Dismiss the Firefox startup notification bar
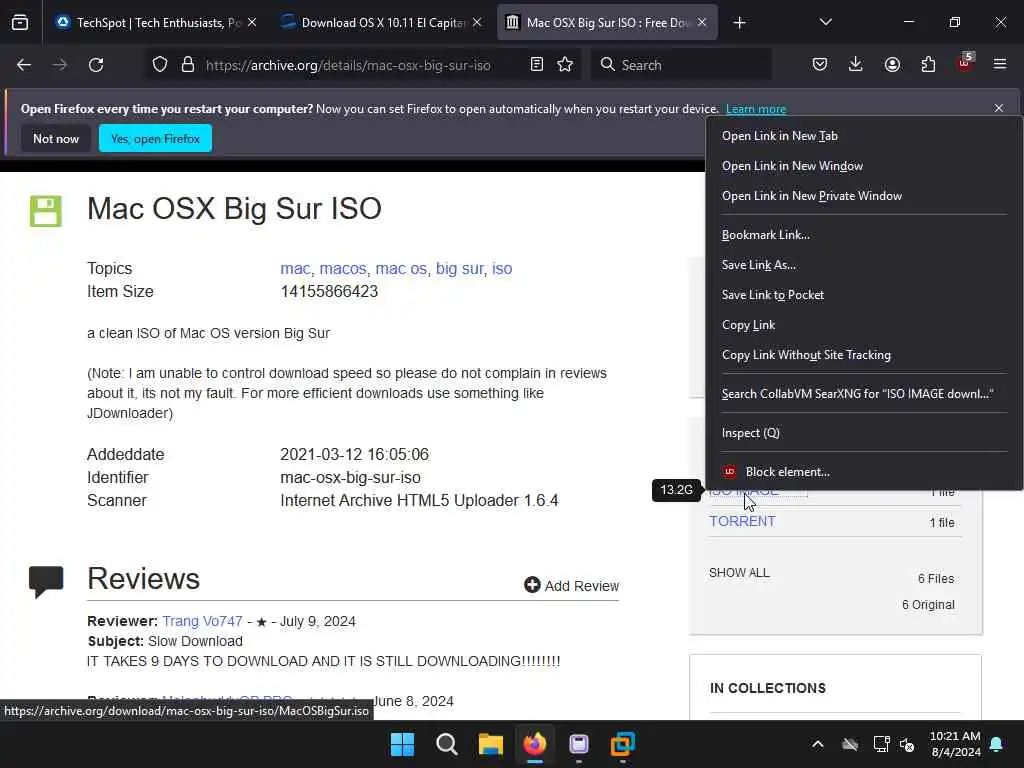Image resolution: width=1024 pixels, height=768 pixels. coord(999,108)
